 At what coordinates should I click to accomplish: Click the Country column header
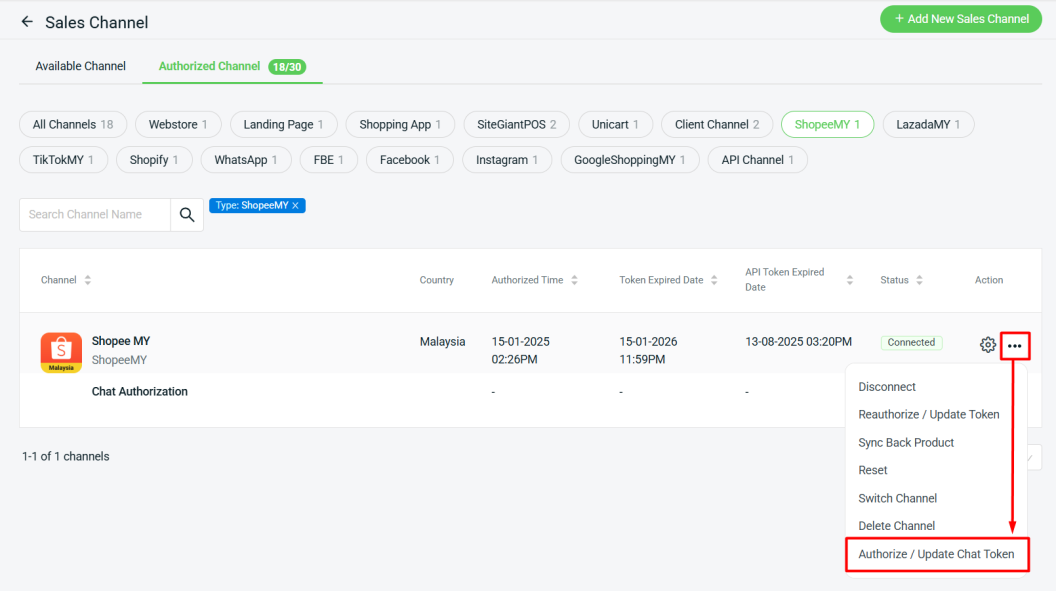[436, 280]
